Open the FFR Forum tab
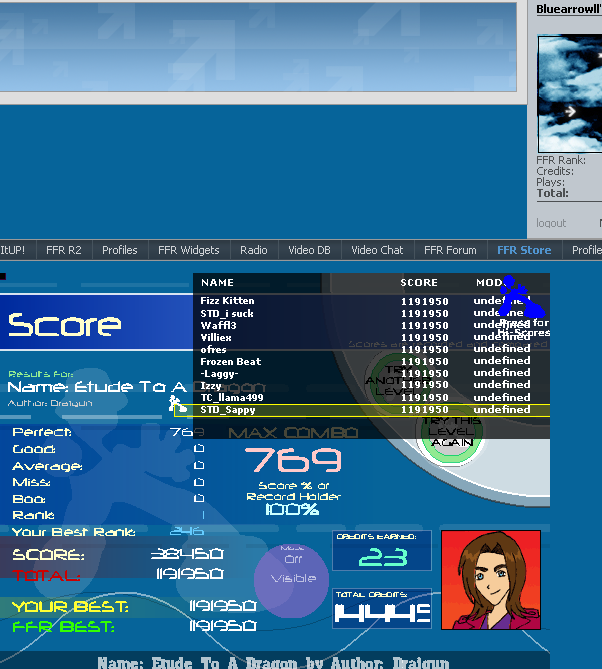 click(450, 250)
